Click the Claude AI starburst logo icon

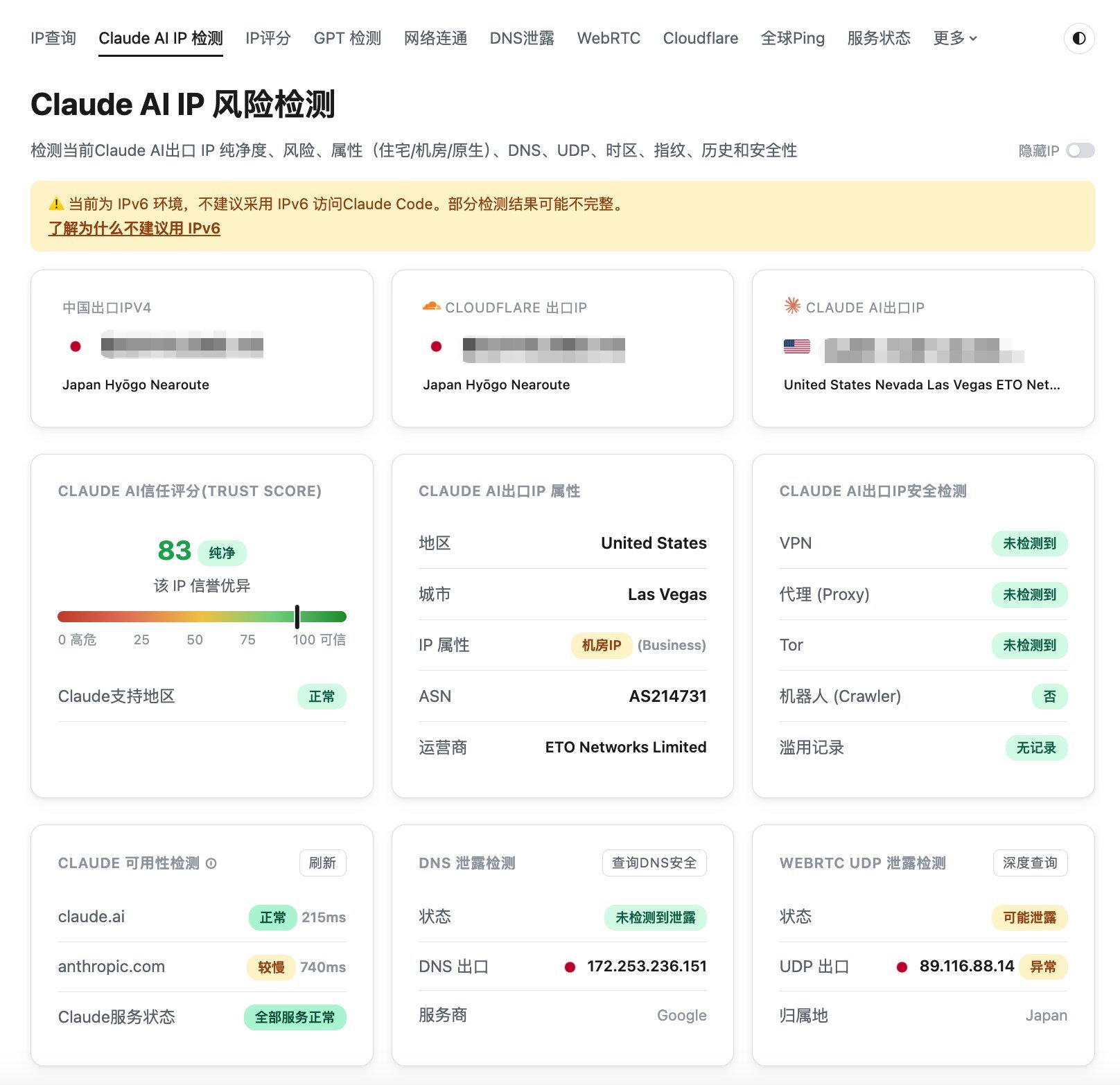[x=791, y=306]
